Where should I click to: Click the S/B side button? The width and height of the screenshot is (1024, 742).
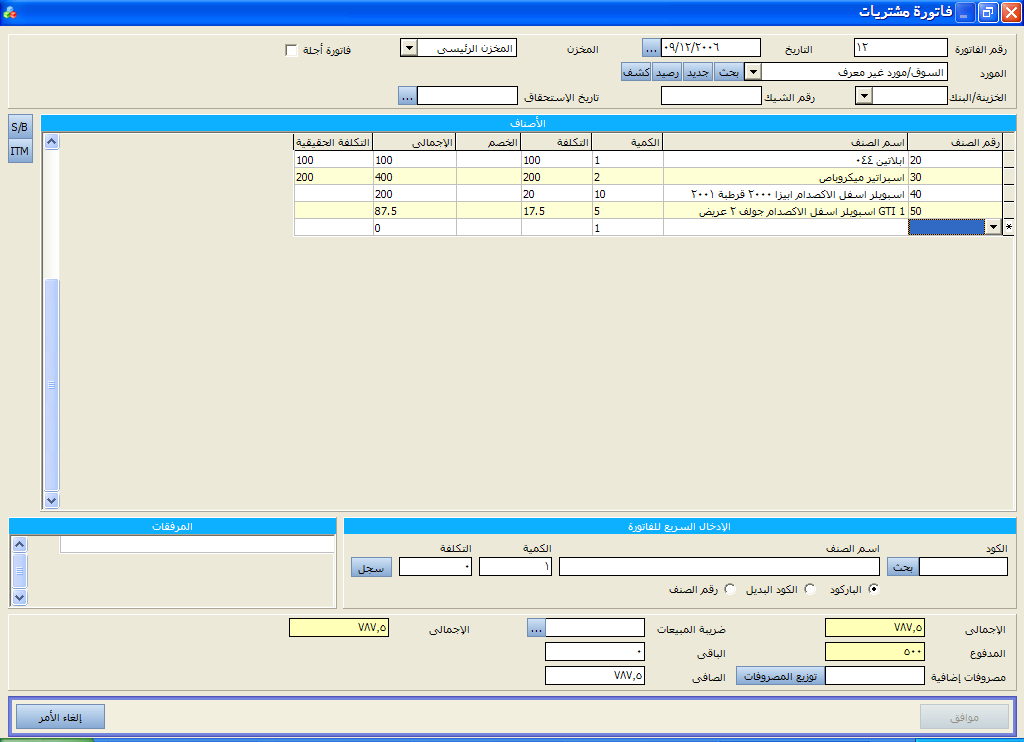20,127
